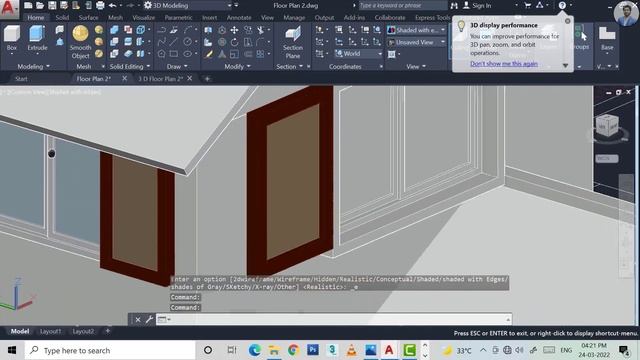Select the Solid Union tool
Viewport: 640px width, 360px height.
[115, 30]
